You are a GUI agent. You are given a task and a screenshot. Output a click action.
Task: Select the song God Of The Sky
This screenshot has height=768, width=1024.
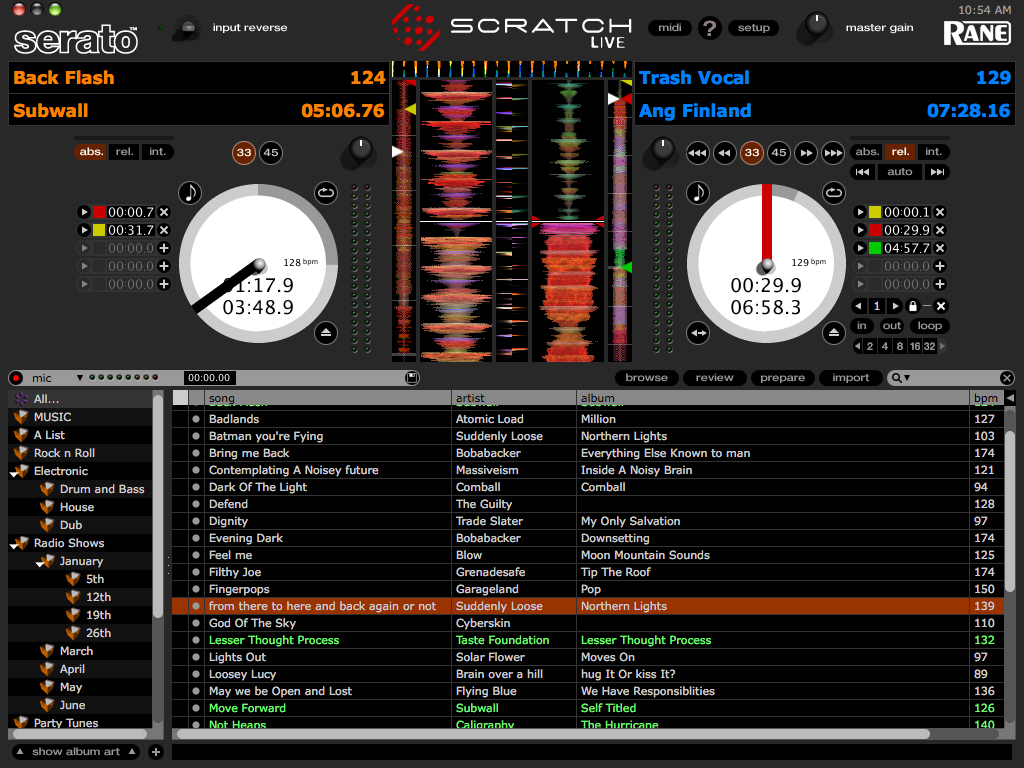point(252,623)
